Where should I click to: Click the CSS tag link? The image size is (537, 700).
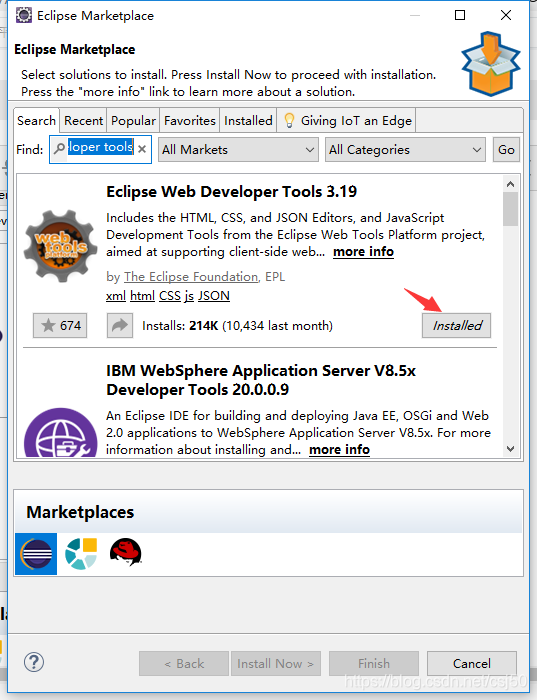(x=170, y=296)
